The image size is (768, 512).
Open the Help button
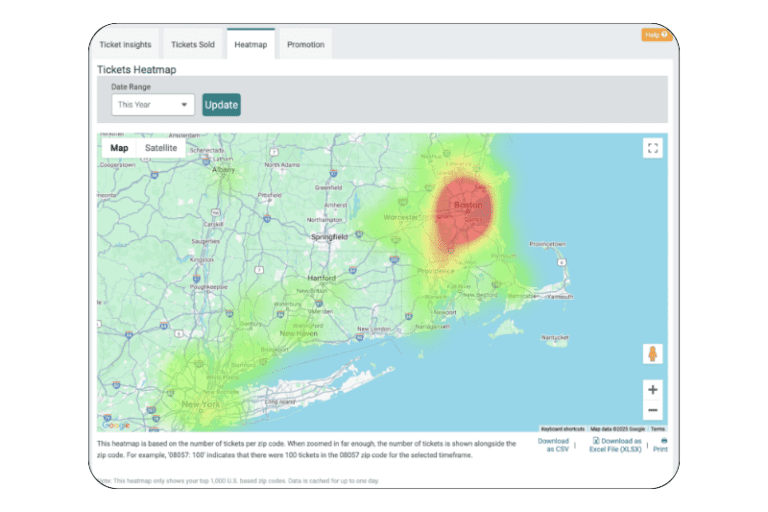click(x=656, y=35)
